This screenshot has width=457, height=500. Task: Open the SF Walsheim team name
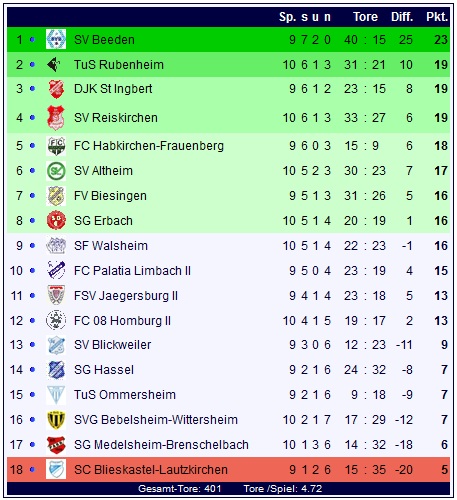111,246
